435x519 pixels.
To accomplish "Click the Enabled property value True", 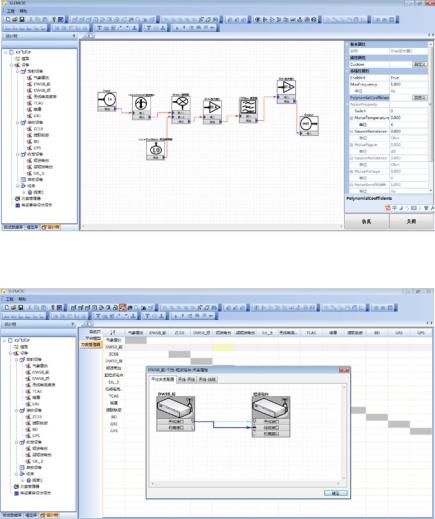I will click(x=409, y=78).
